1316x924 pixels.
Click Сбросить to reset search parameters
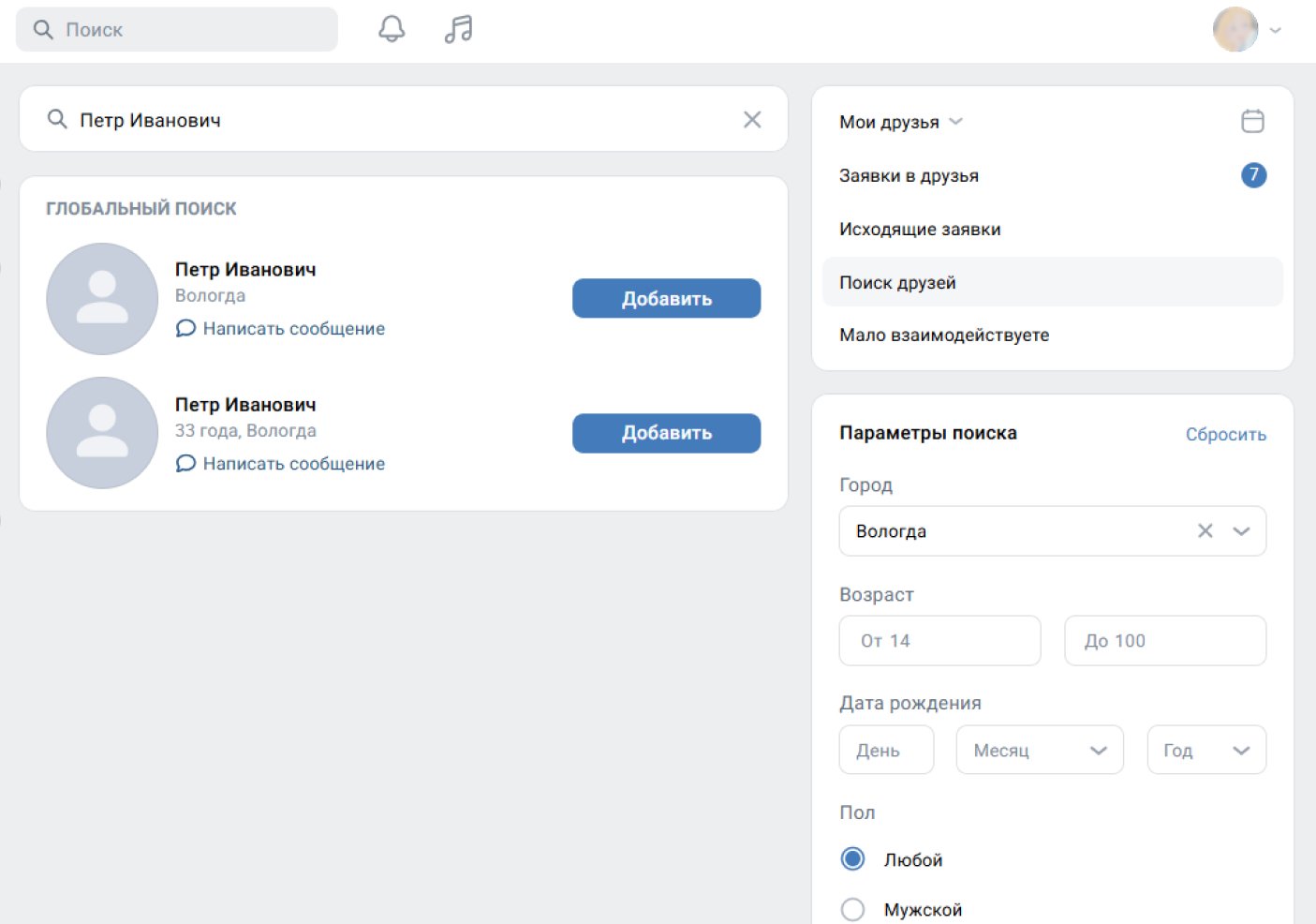coord(1225,434)
